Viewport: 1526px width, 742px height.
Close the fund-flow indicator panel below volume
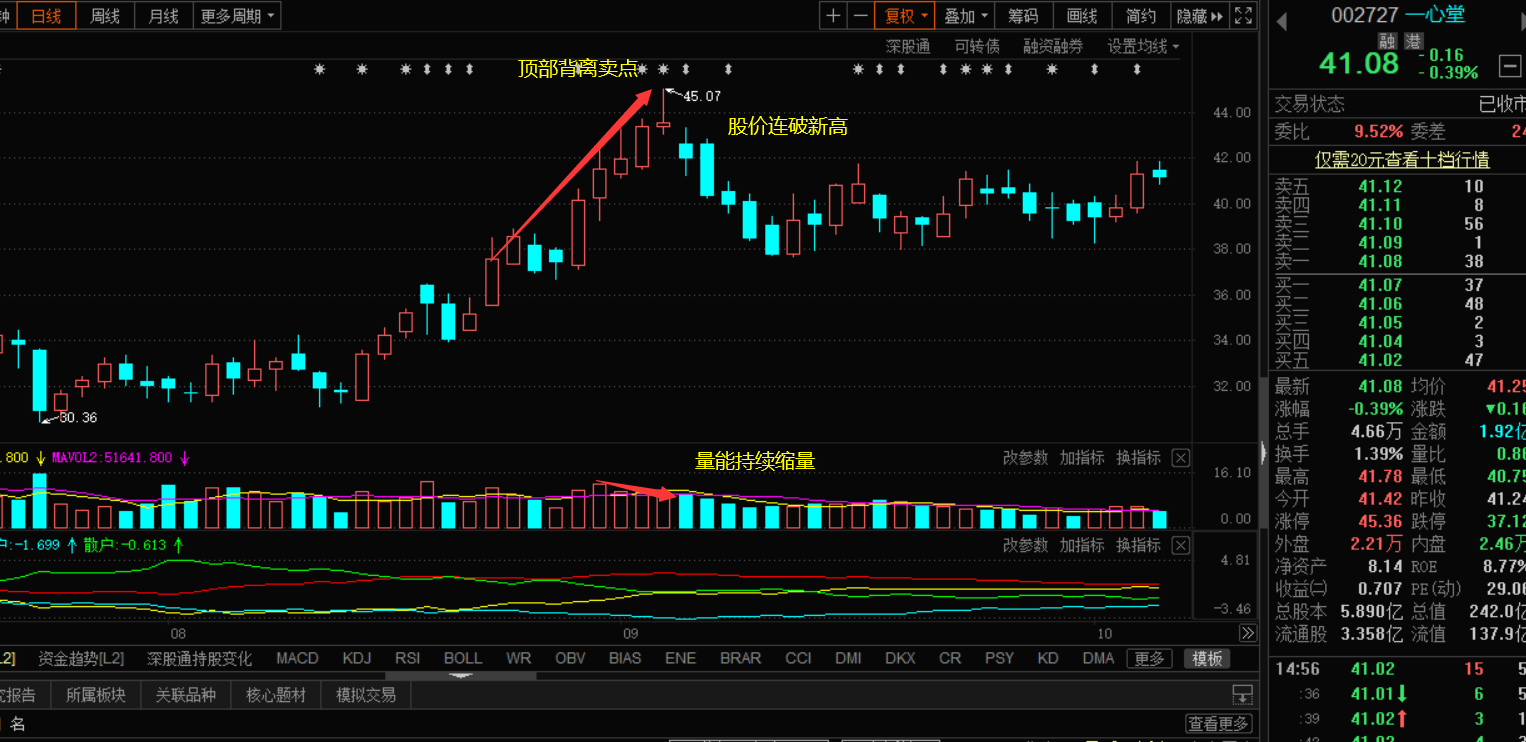tap(1181, 546)
